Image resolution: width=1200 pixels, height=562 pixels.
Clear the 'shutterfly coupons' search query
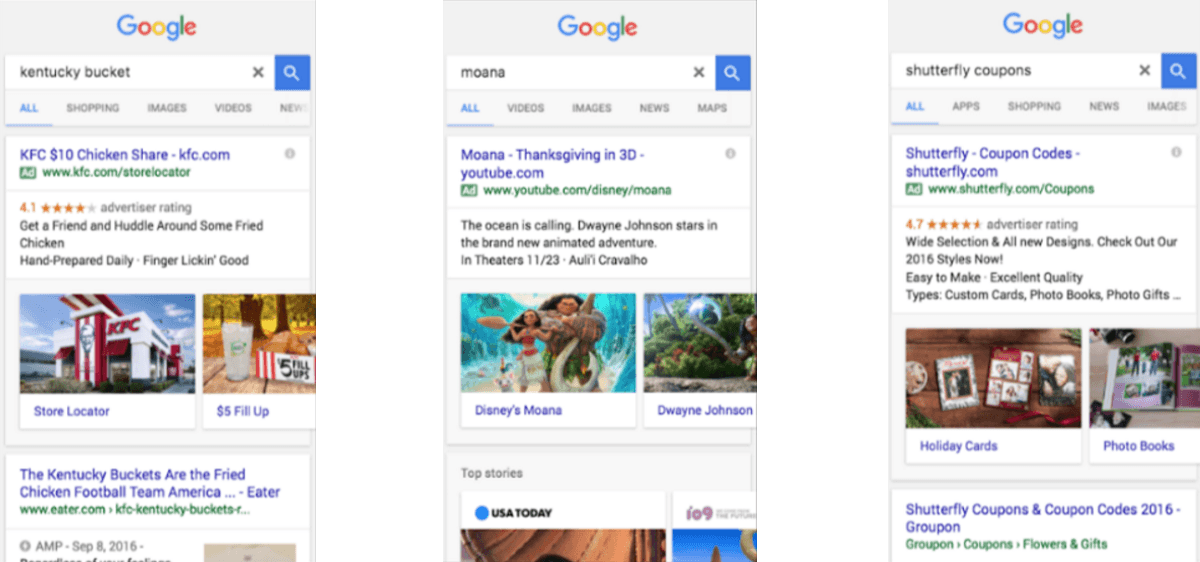tap(1145, 70)
